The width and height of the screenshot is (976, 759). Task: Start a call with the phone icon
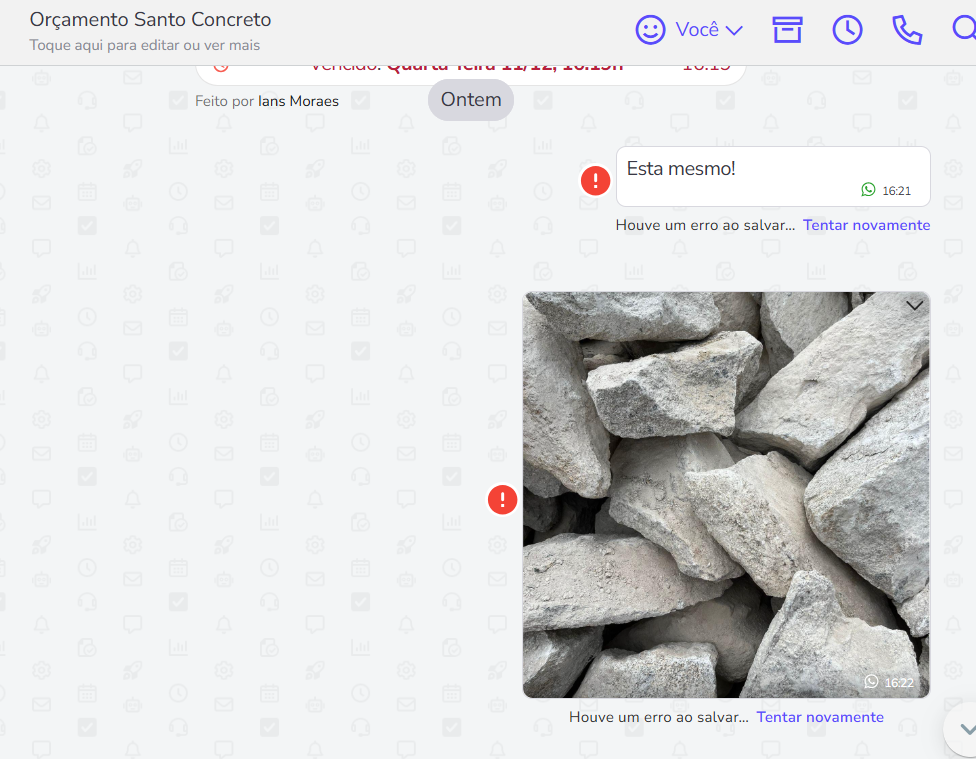pos(906,30)
